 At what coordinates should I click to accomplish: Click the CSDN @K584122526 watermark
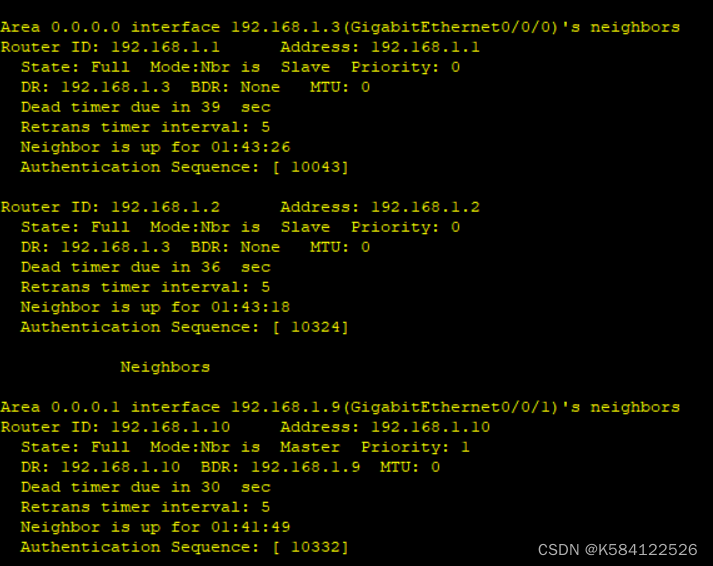coord(618,550)
